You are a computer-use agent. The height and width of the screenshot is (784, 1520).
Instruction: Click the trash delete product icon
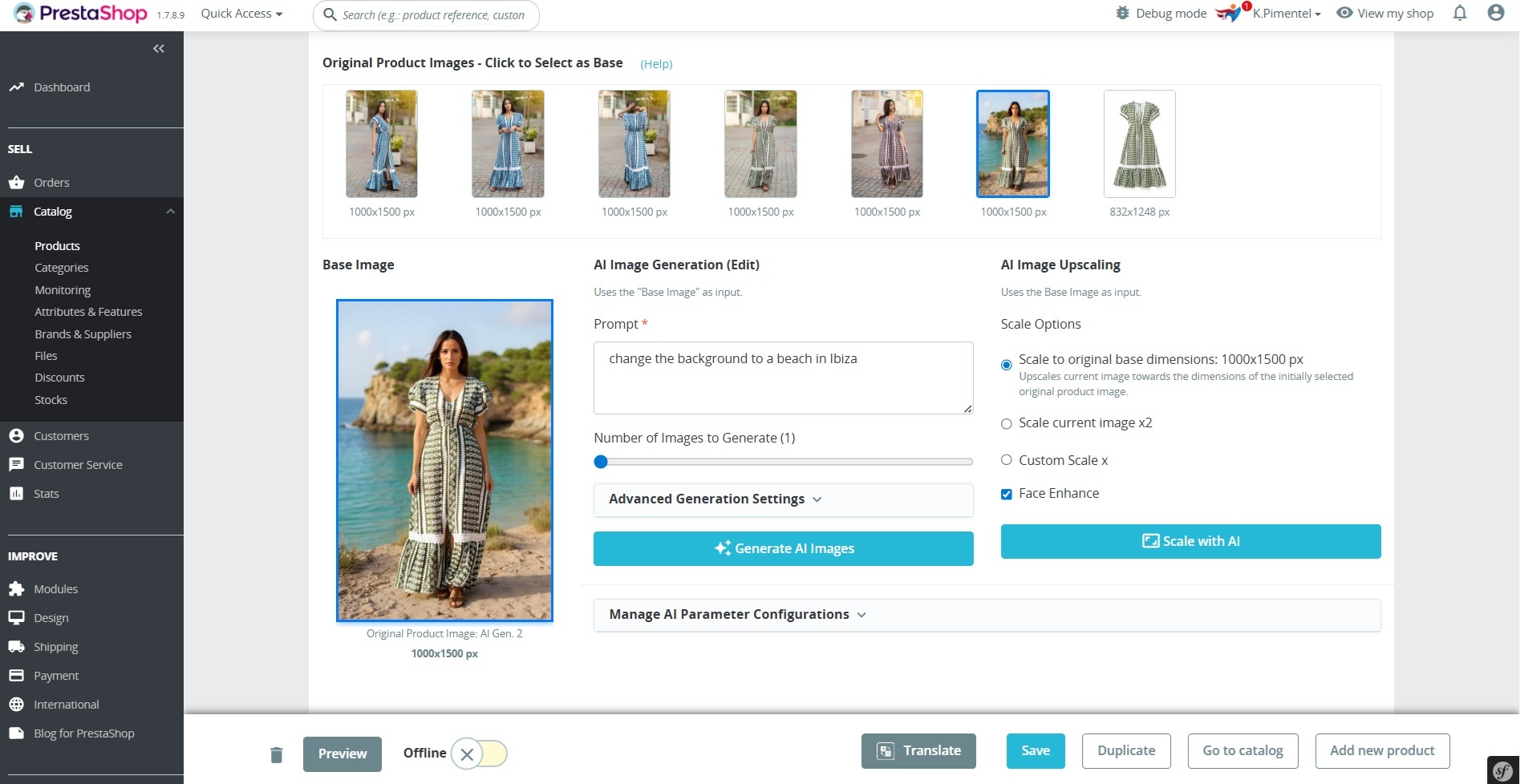pyautogui.click(x=277, y=754)
